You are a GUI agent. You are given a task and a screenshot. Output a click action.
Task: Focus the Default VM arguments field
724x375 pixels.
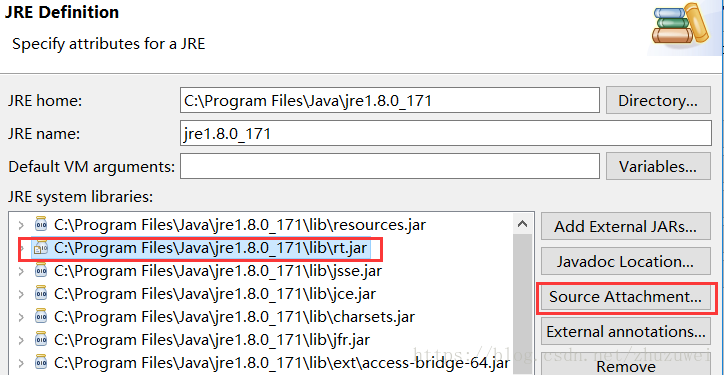[x=390, y=166]
